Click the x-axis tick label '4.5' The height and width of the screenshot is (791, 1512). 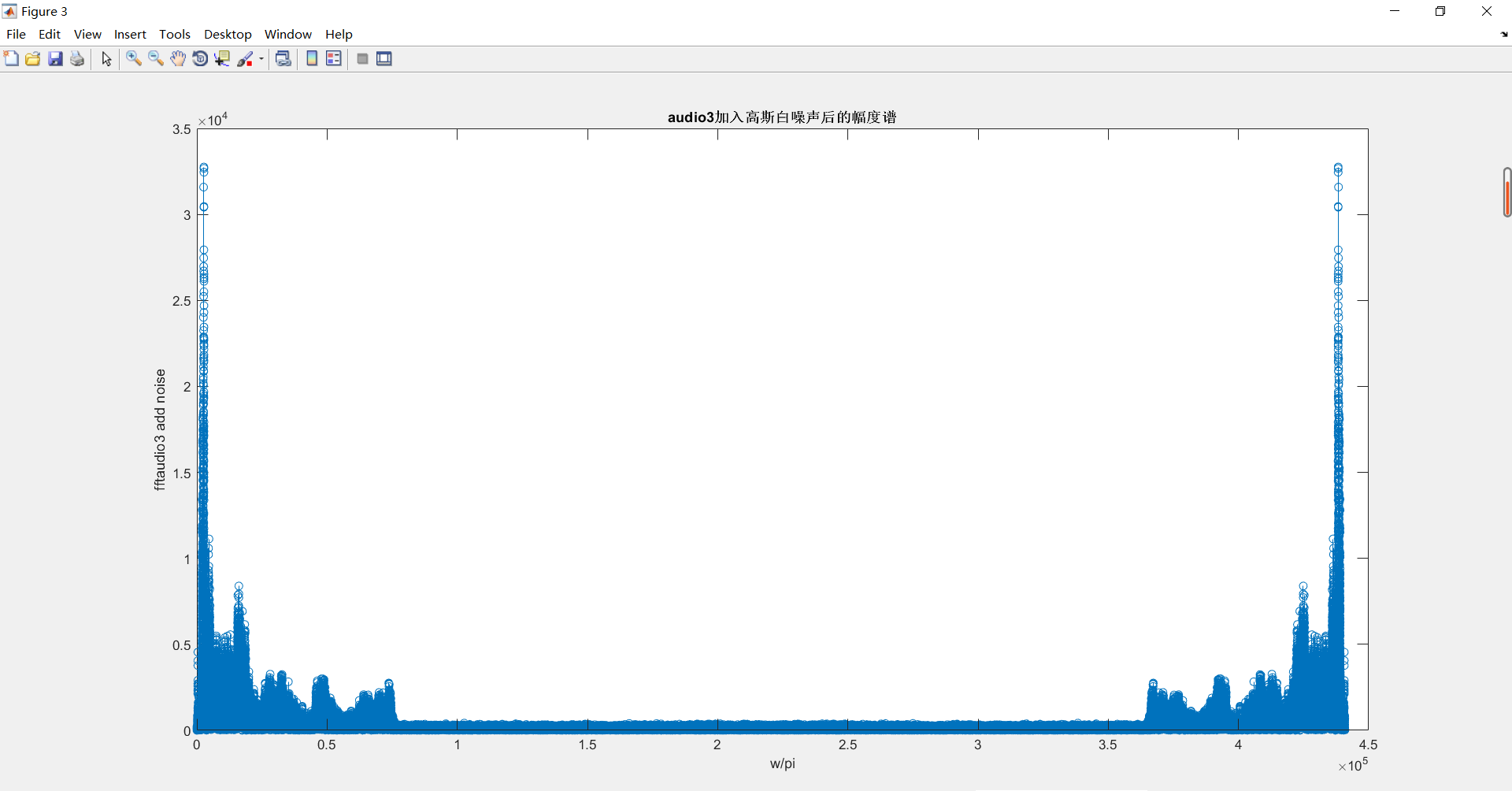pos(1368,745)
